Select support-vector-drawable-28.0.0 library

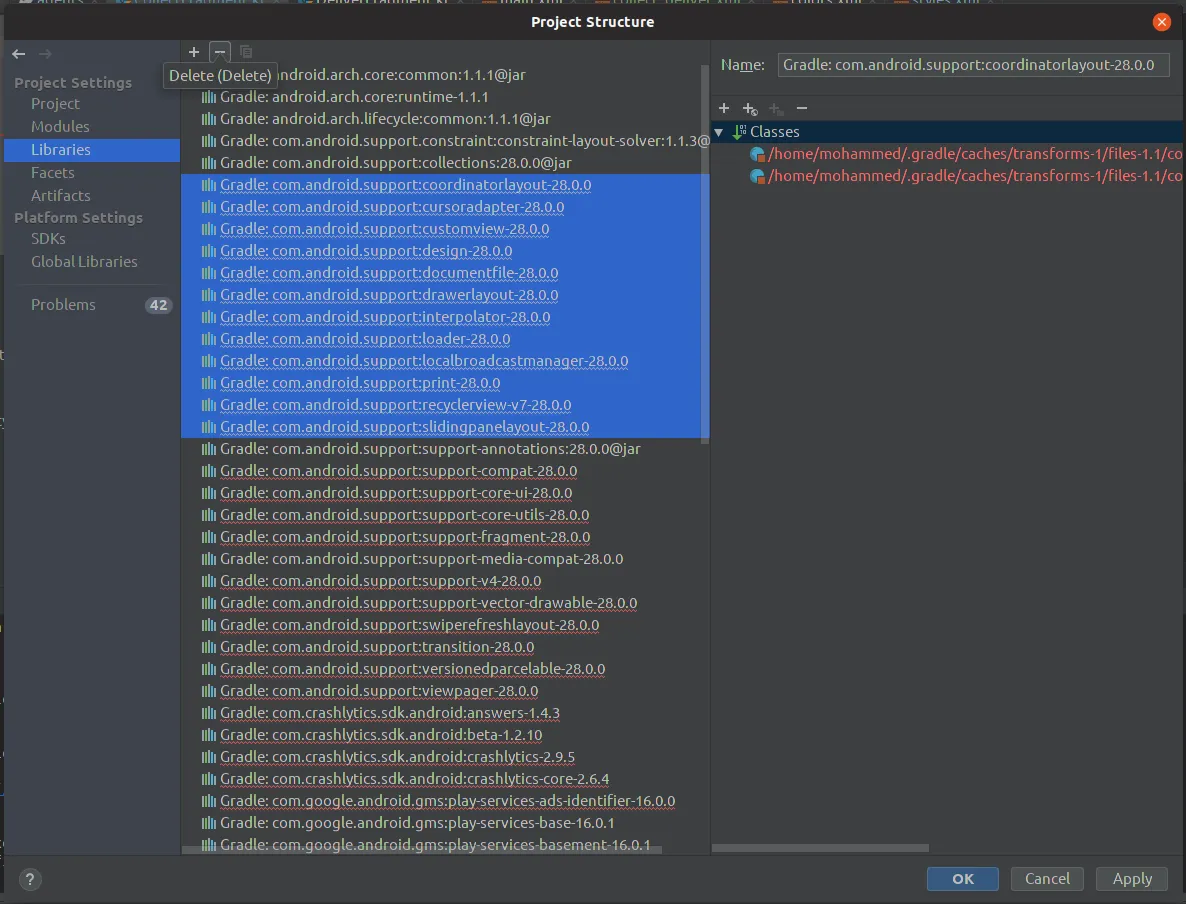[445, 602]
